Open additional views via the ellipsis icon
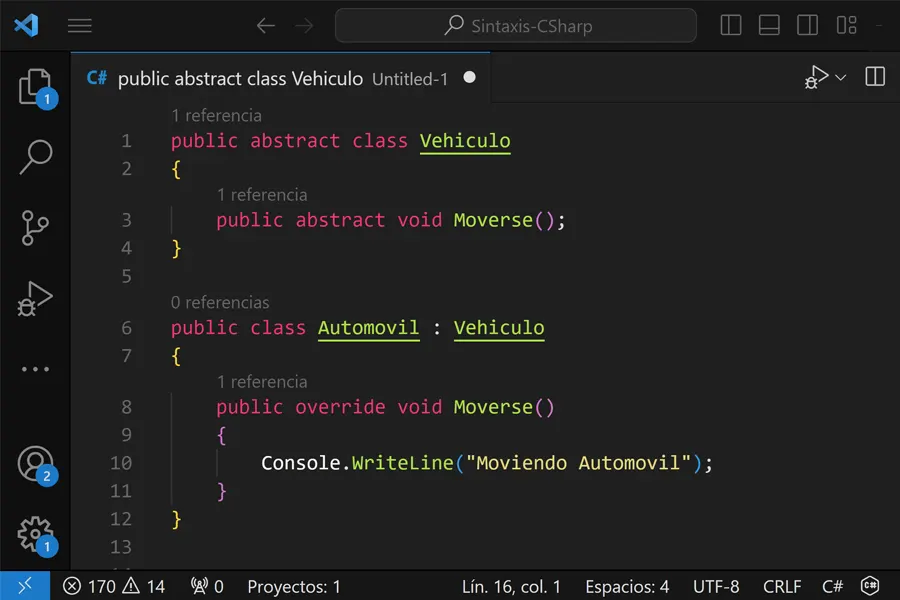The image size is (900, 600). pyautogui.click(x=35, y=368)
